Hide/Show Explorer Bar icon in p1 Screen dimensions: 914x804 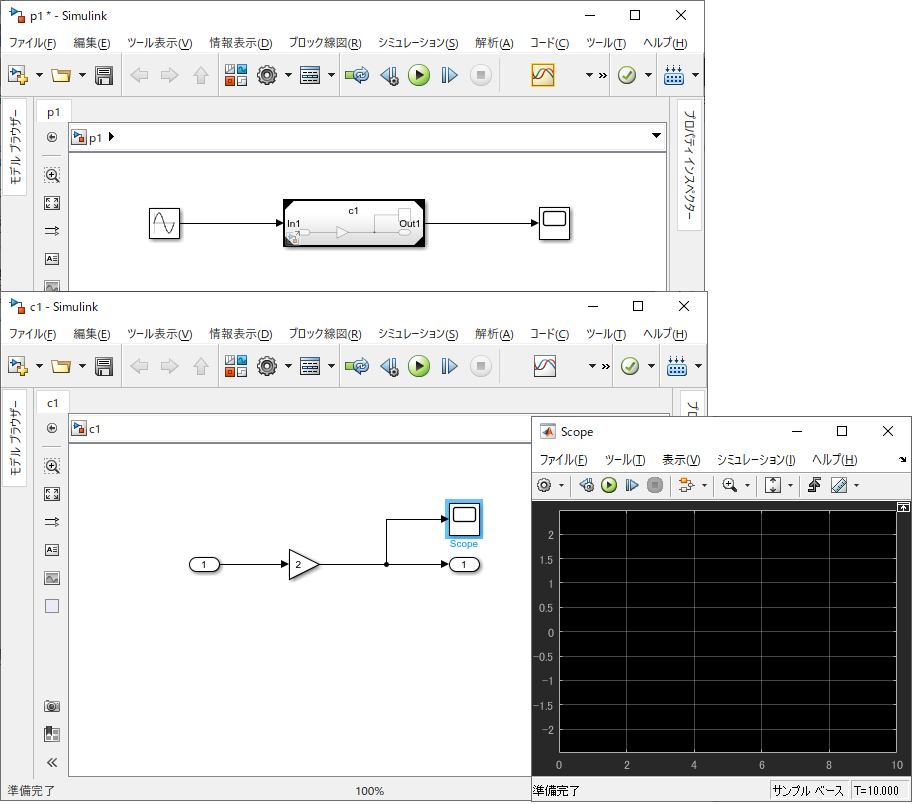(x=52, y=137)
